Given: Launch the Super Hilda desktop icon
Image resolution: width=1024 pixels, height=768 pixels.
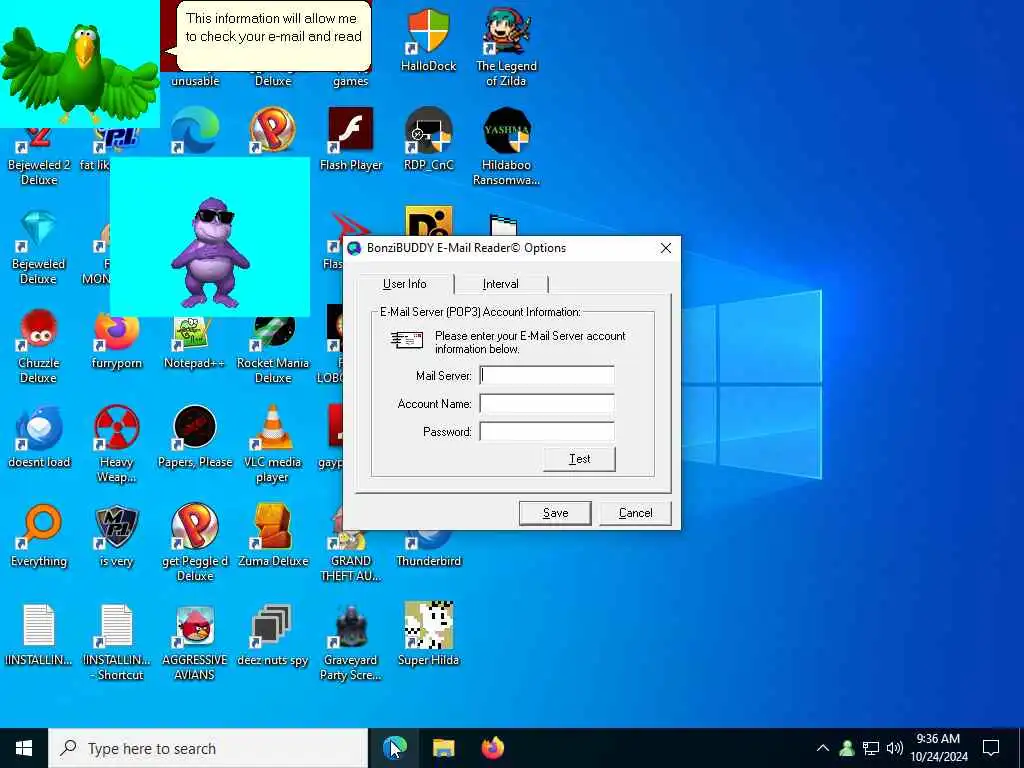Looking at the screenshot, I should point(428,635).
